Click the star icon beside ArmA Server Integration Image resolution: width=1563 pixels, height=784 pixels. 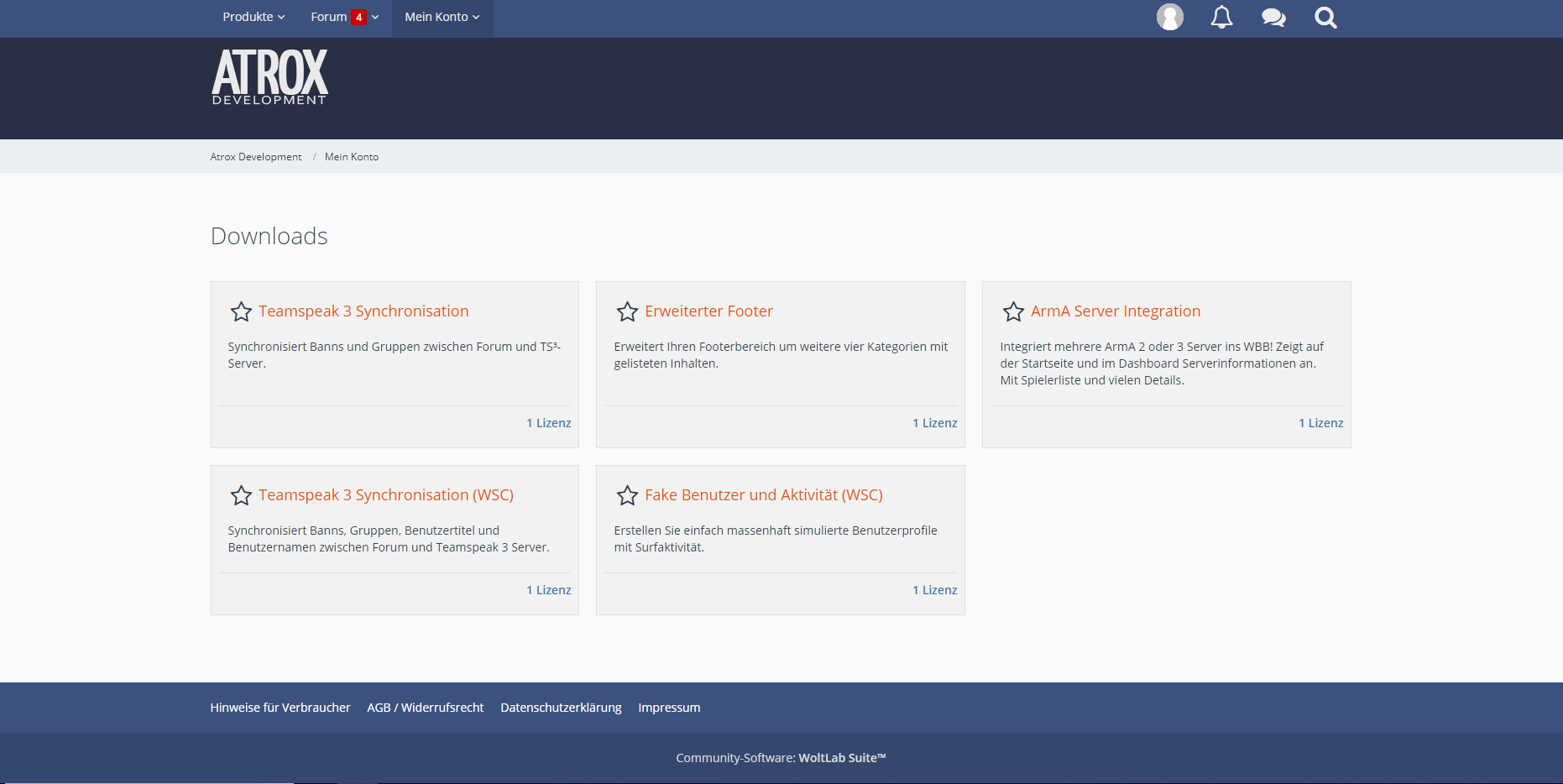[x=1013, y=311]
